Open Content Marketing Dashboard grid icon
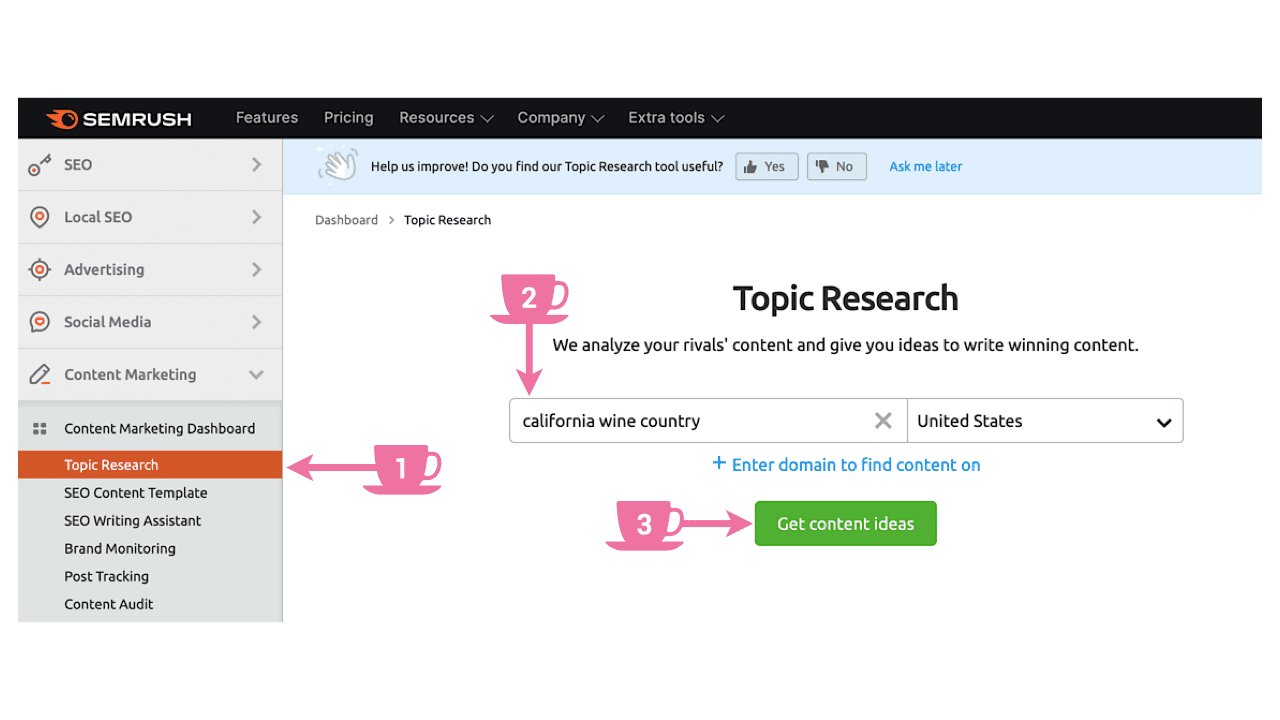The image size is (1280, 720). (x=38, y=427)
